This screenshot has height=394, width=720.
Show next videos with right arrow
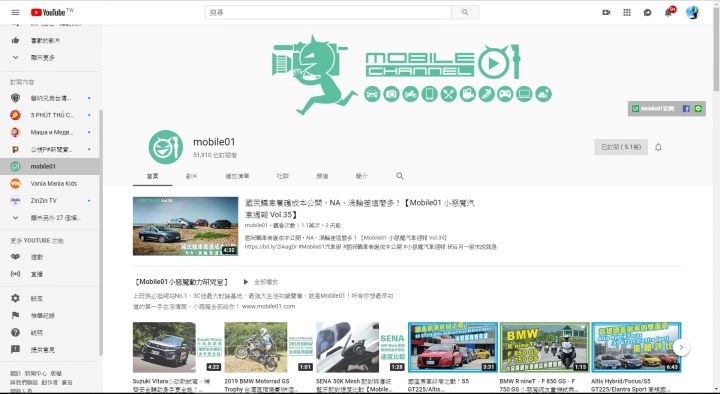(681, 348)
